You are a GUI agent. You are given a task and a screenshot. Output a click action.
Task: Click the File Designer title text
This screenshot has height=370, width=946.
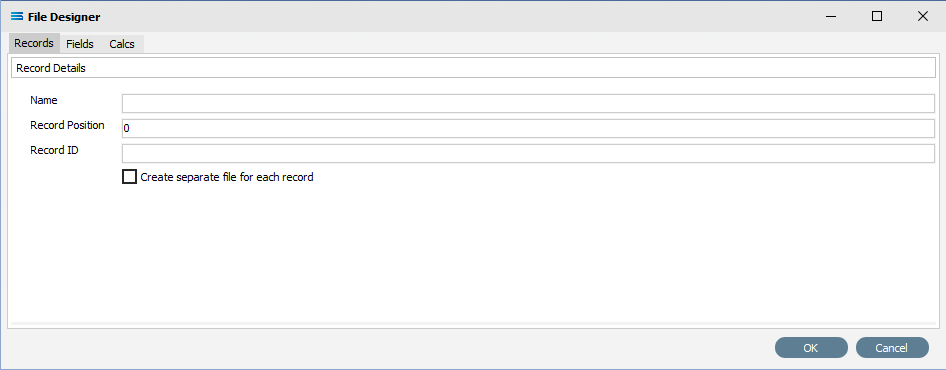pyautogui.click(x=64, y=17)
